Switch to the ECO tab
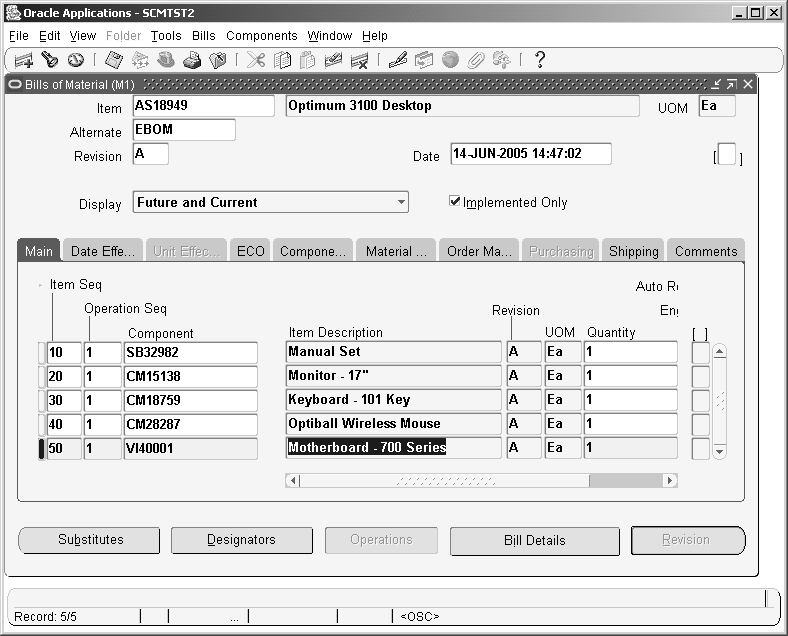Image resolution: width=788 pixels, height=636 pixels. click(250, 251)
